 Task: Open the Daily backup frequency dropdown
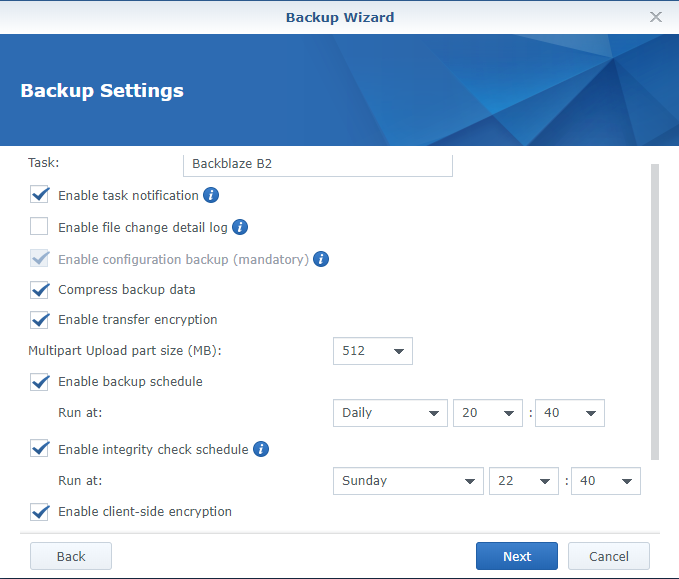coord(389,412)
